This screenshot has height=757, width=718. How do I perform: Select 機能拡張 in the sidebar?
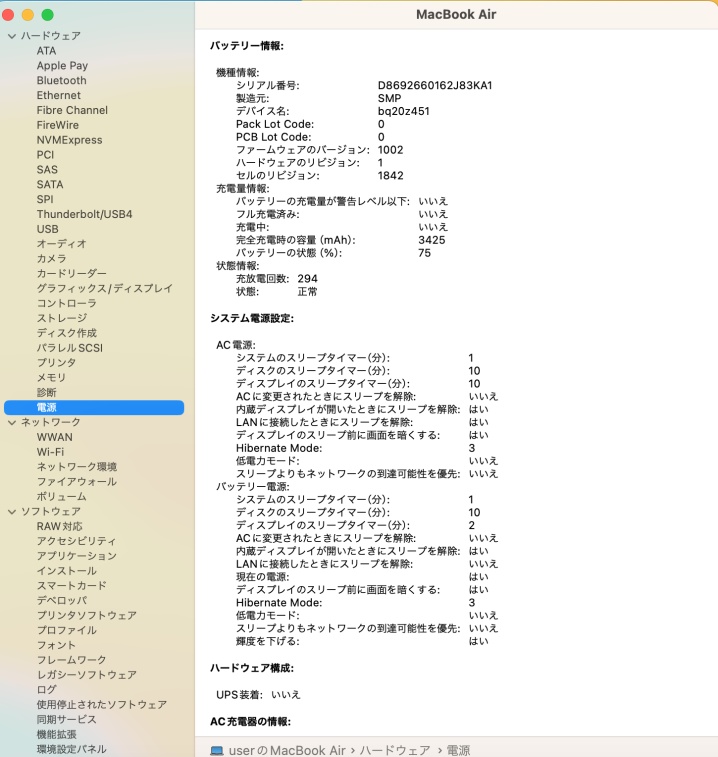coord(56,735)
